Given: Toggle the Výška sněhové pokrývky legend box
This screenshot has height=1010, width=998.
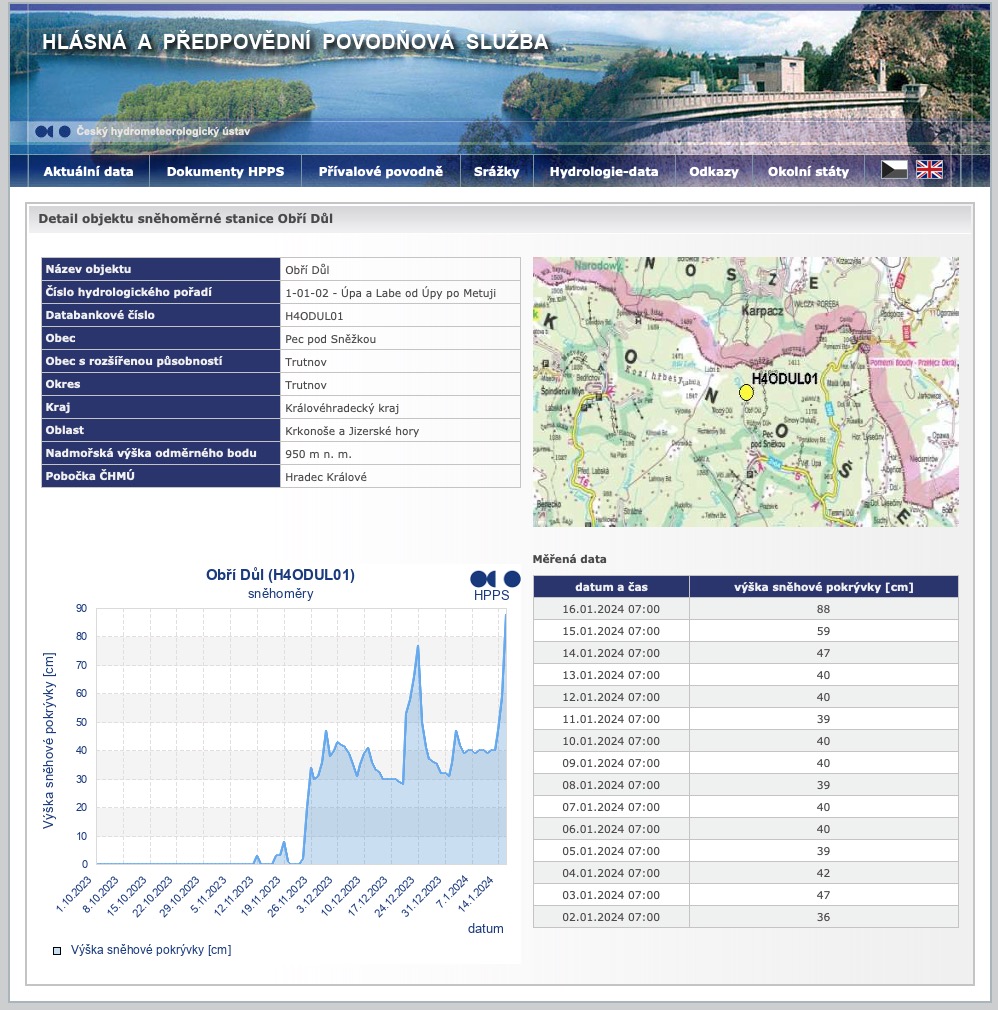Looking at the screenshot, I should coord(57,950).
